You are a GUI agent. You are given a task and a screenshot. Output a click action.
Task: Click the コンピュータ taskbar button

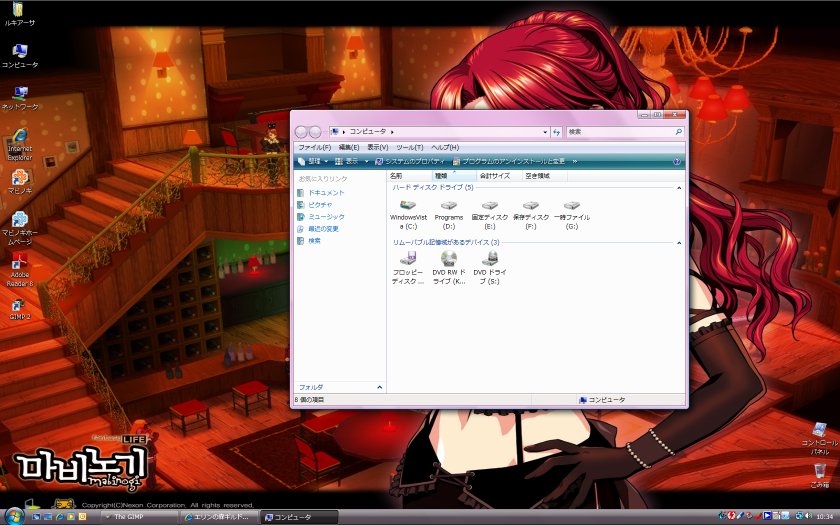coord(299,517)
